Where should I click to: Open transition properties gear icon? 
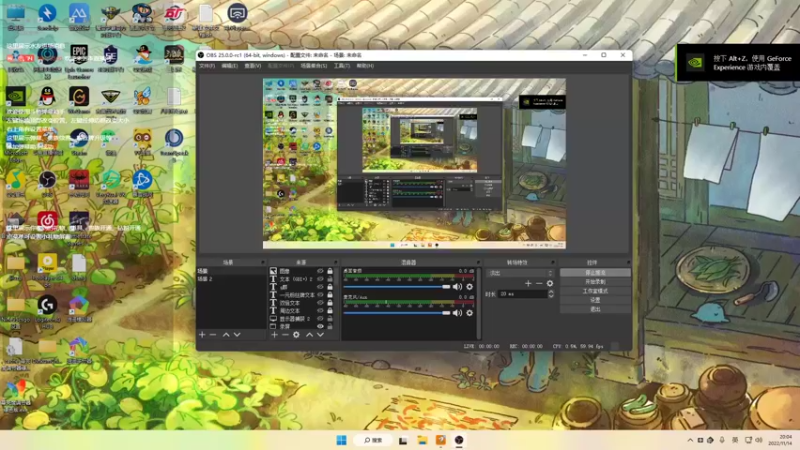[550, 283]
